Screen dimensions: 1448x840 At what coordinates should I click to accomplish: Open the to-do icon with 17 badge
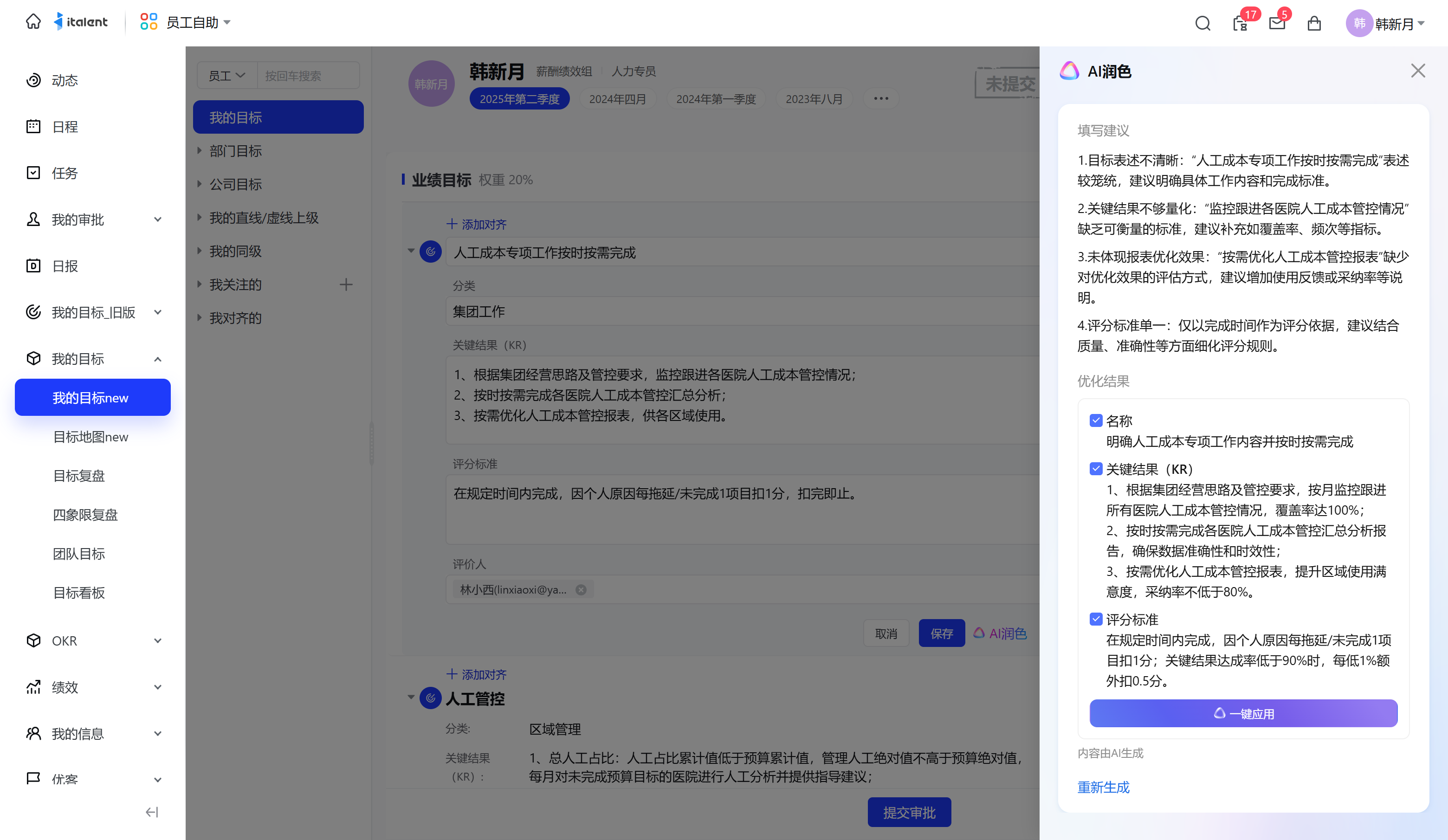pyautogui.click(x=1240, y=24)
